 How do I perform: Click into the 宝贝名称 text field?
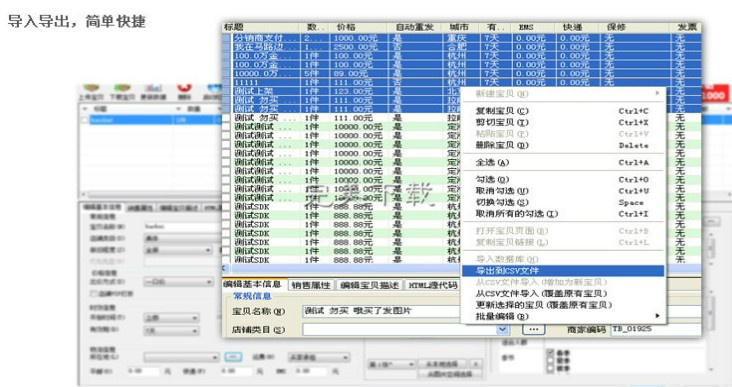382,311
